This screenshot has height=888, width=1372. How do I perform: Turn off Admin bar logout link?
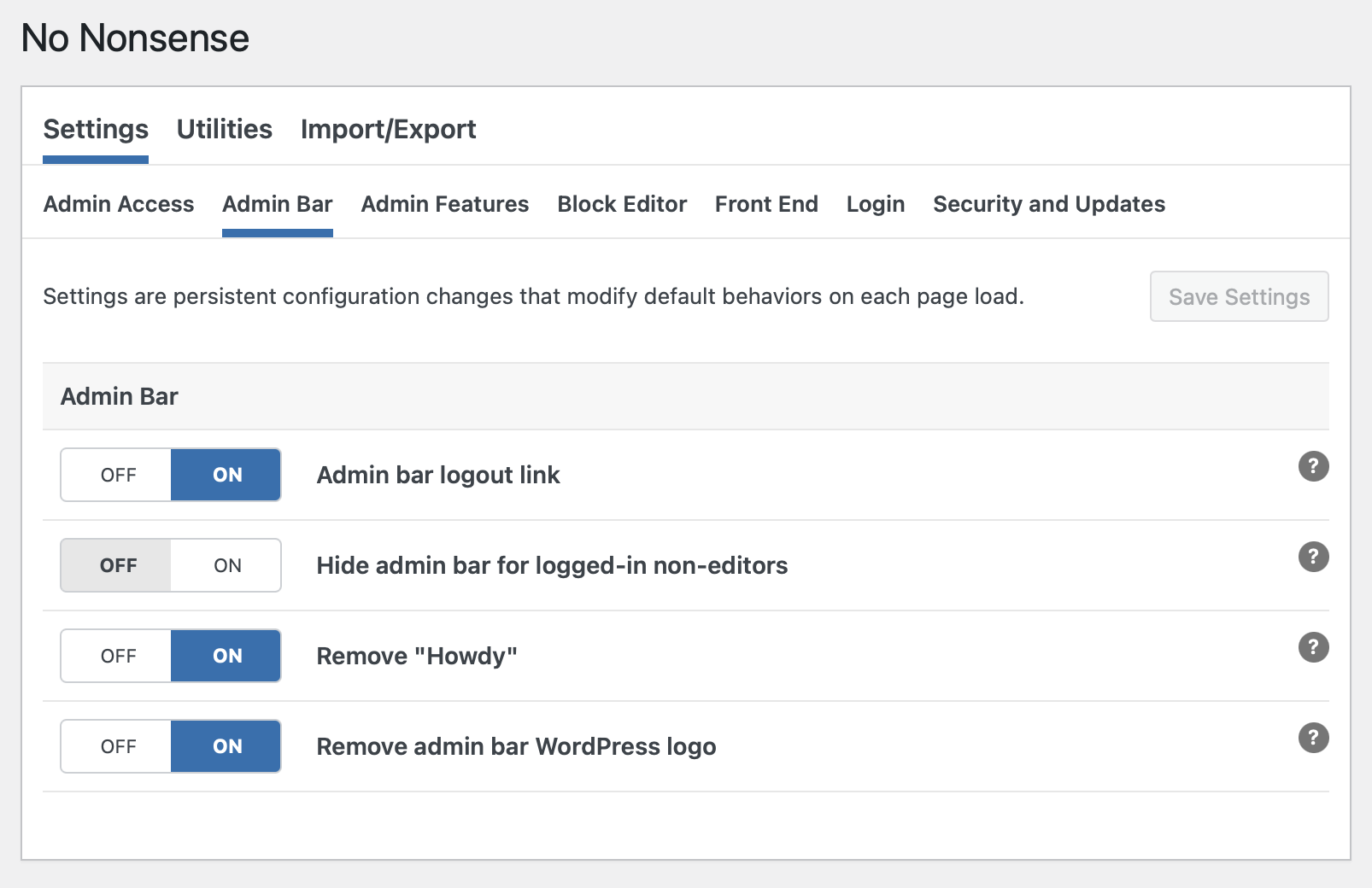118,475
